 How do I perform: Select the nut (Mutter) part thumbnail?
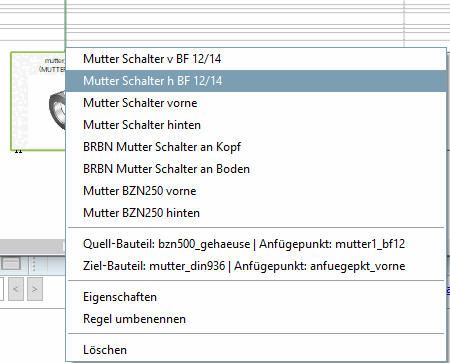[x=38, y=101]
